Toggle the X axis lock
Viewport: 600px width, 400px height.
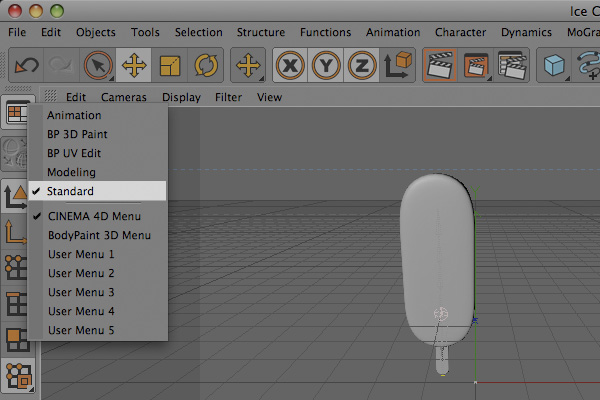(x=290, y=65)
